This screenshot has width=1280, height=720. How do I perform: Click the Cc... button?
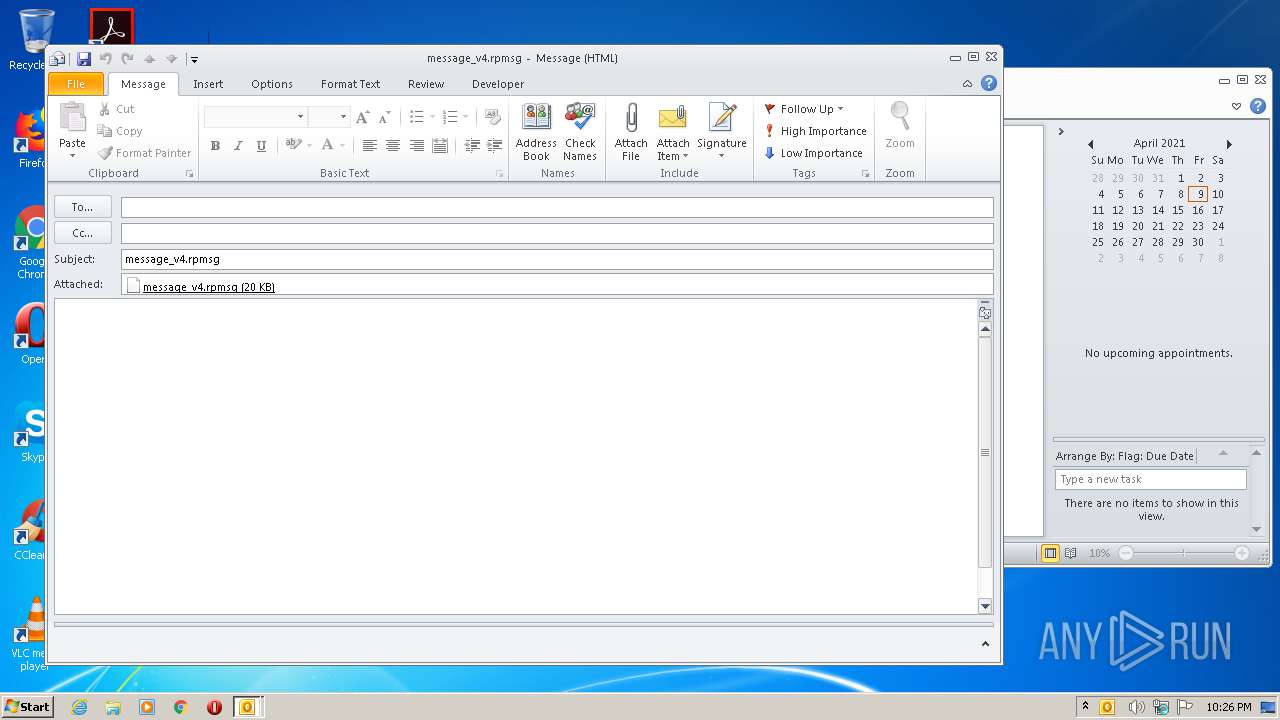point(82,233)
